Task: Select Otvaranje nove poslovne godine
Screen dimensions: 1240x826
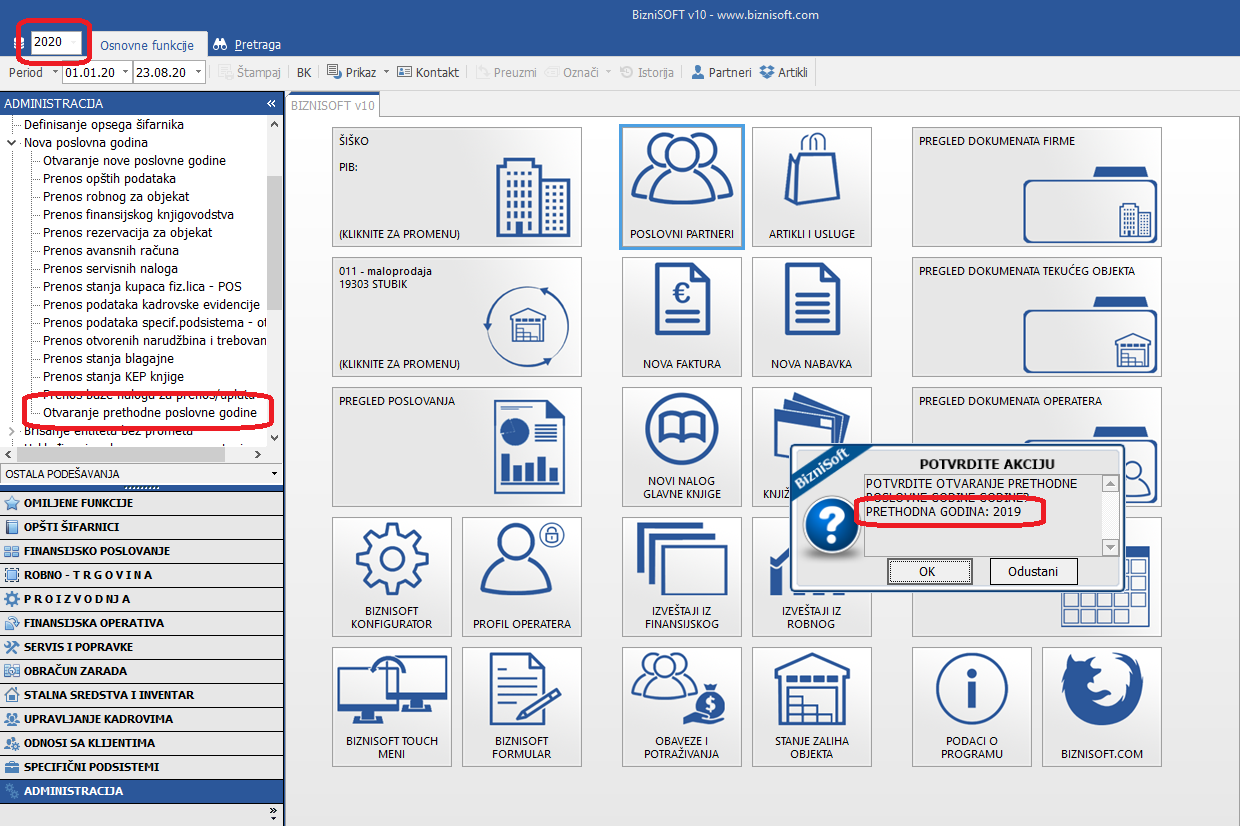Action: click(x=134, y=161)
